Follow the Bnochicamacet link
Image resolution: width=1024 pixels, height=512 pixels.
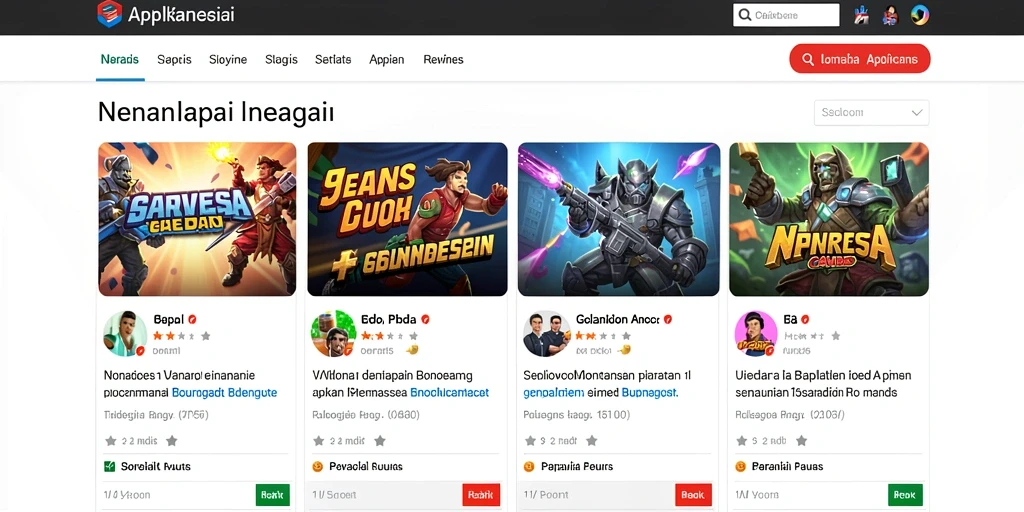(449, 392)
